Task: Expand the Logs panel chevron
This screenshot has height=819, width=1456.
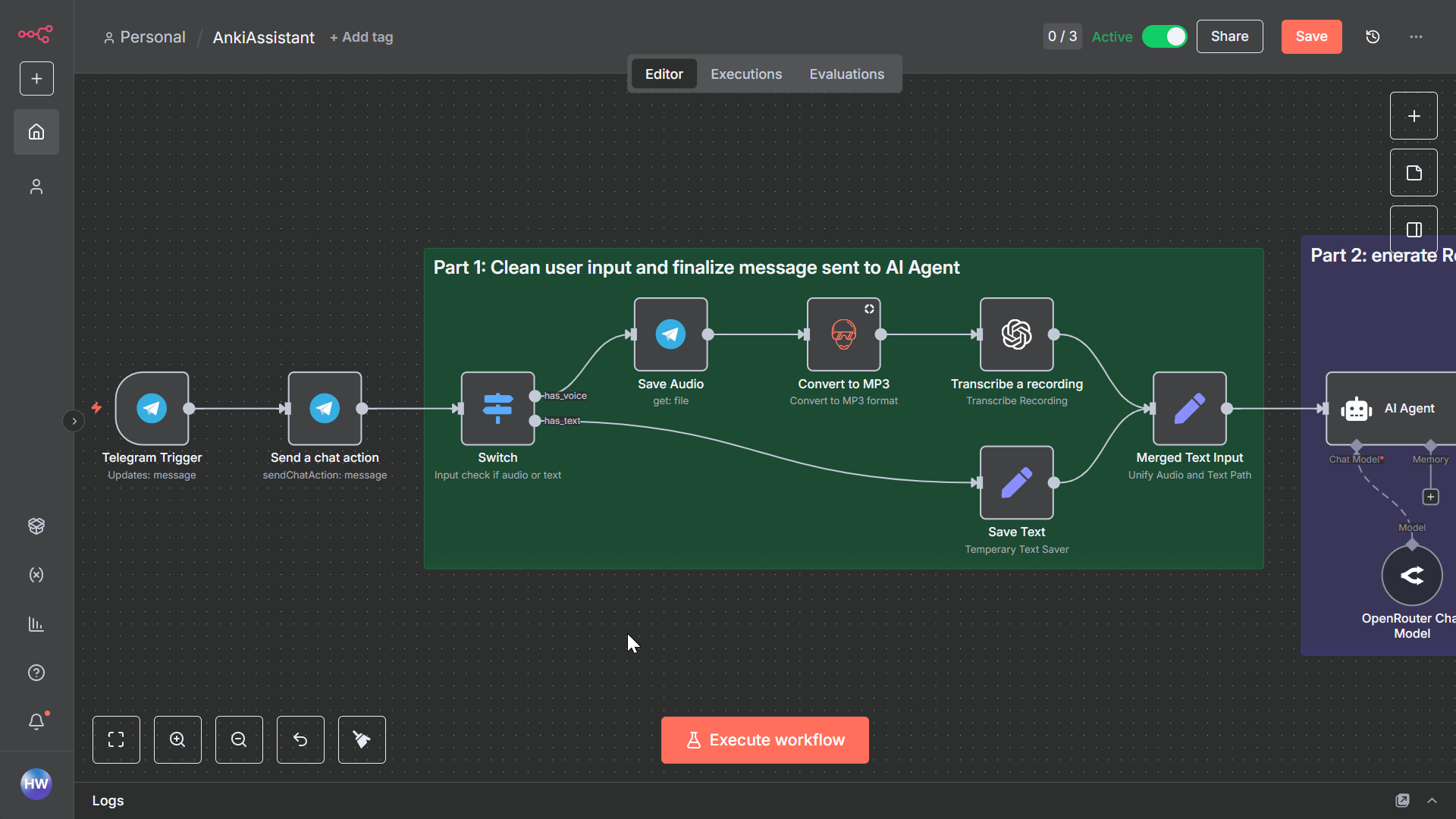Action: tap(1432, 801)
